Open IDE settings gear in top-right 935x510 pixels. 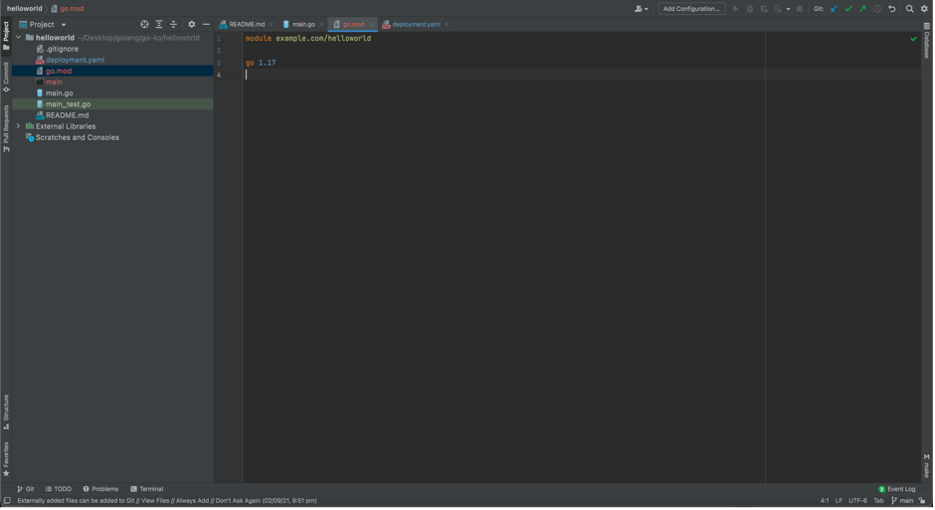924,9
